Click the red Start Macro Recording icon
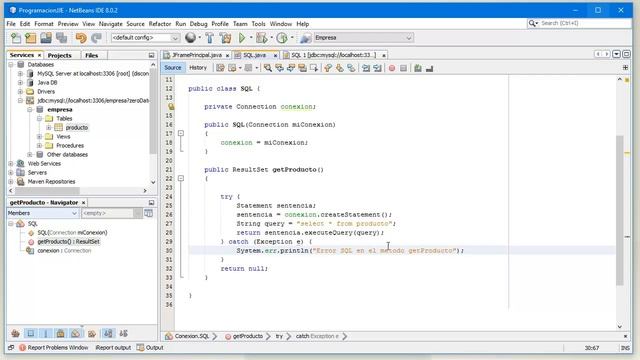The image size is (640, 360). coord(392,68)
